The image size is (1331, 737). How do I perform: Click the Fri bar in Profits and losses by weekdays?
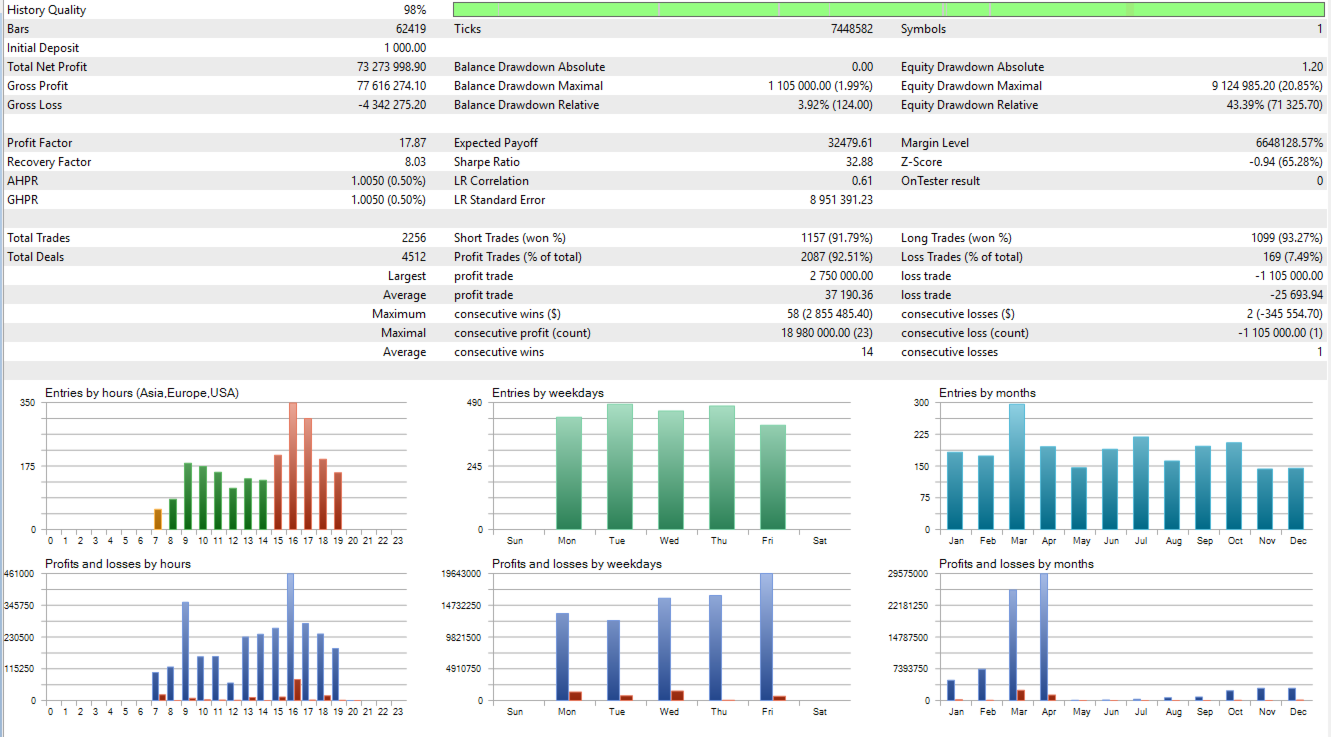767,637
